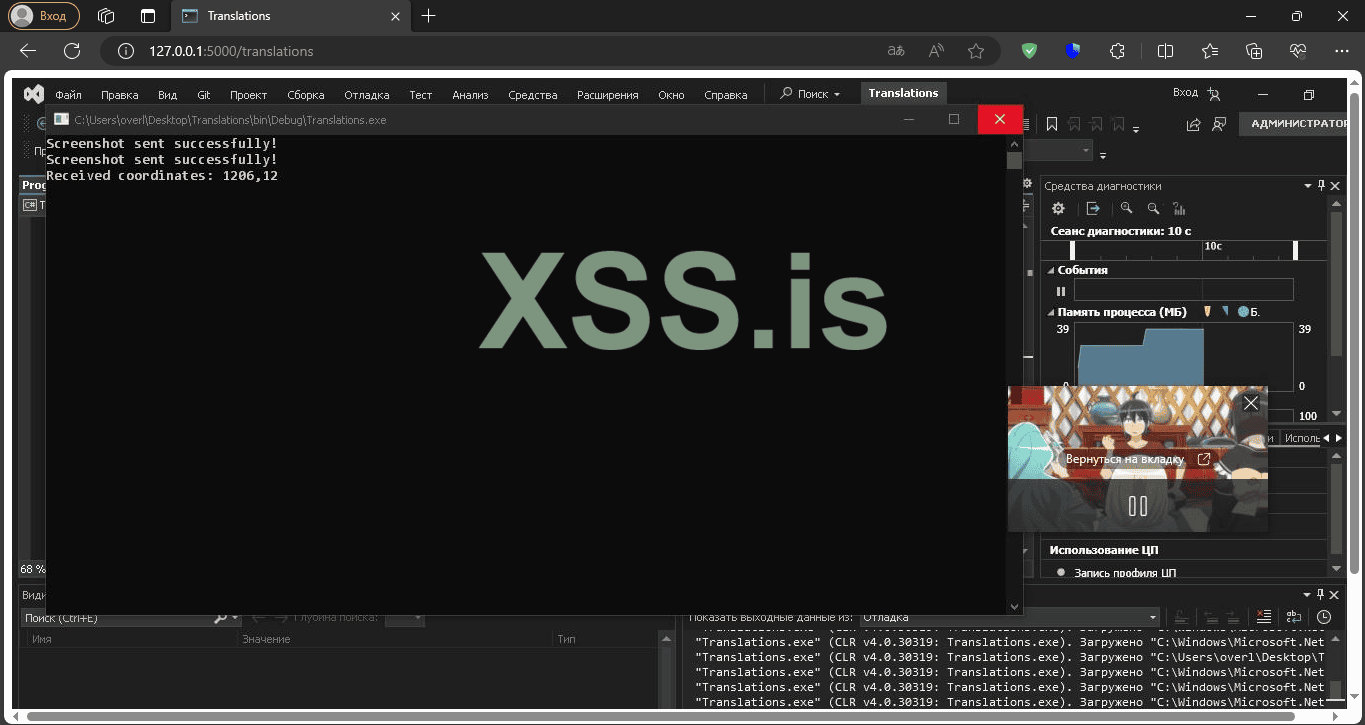Toggle output timestamps clock icon
Image resolution: width=1365 pixels, height=725 pixels.
1324,617
